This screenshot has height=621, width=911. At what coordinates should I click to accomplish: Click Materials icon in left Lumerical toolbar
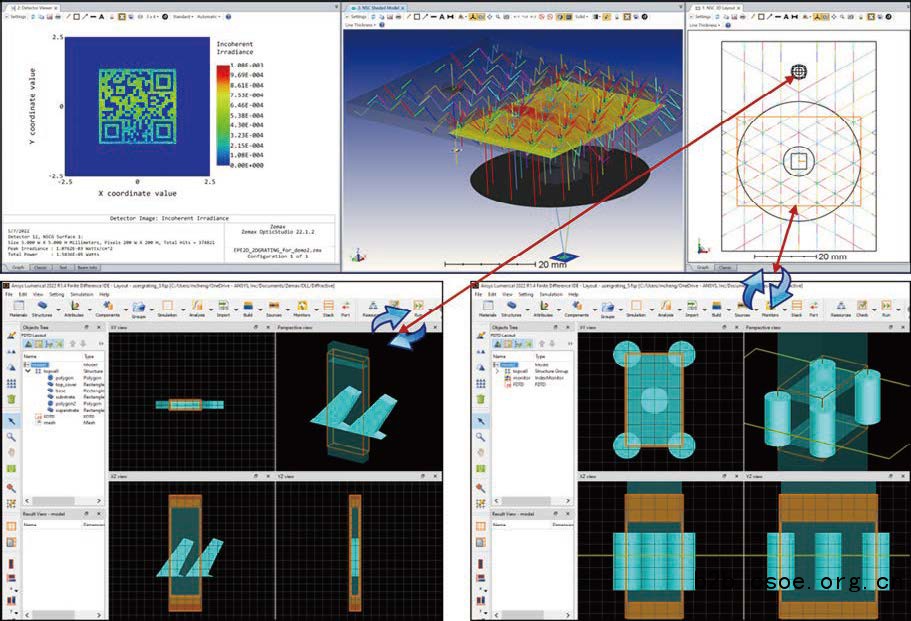click(21, 308)
